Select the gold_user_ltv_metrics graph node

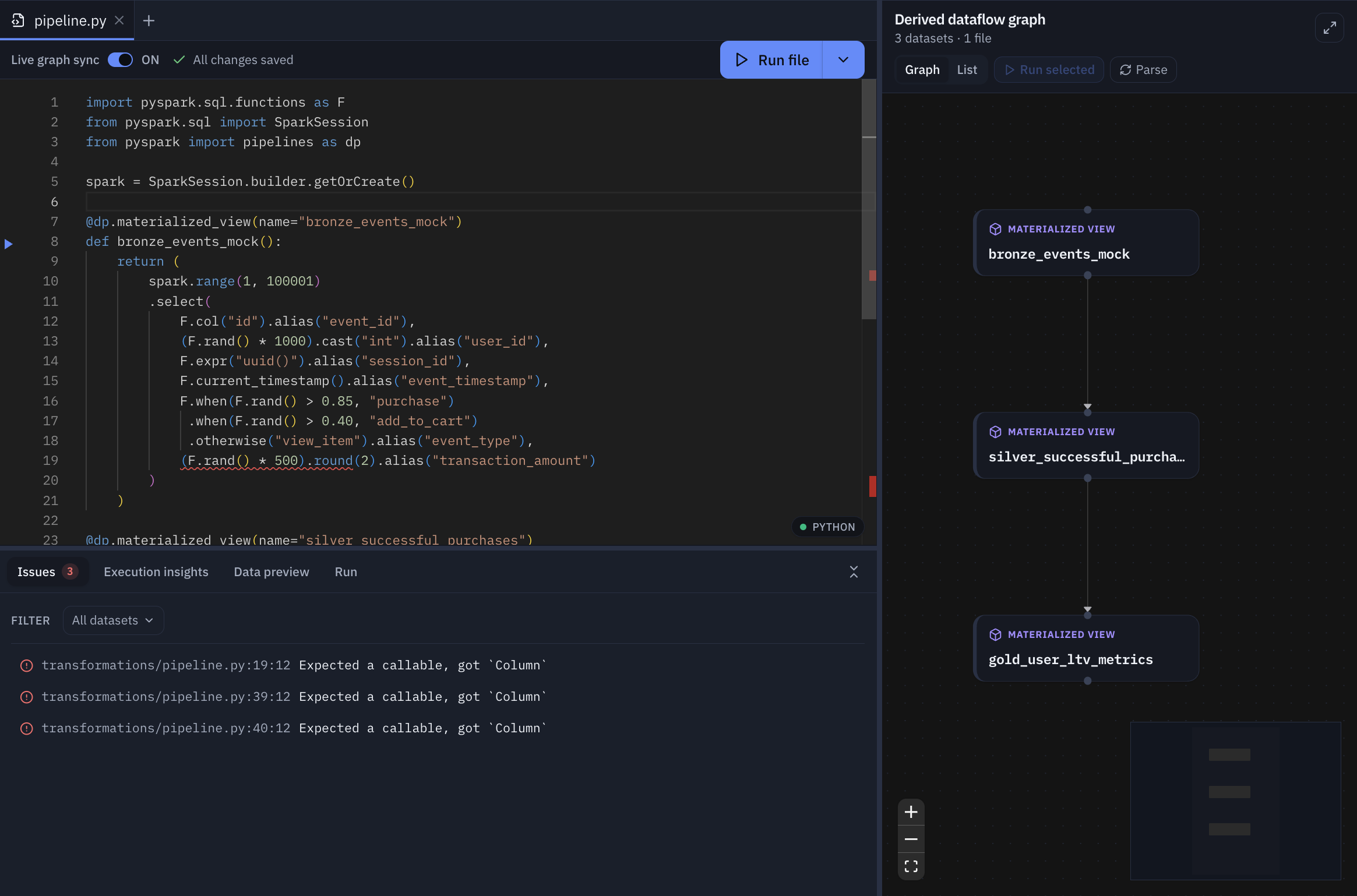point(1087,648)
